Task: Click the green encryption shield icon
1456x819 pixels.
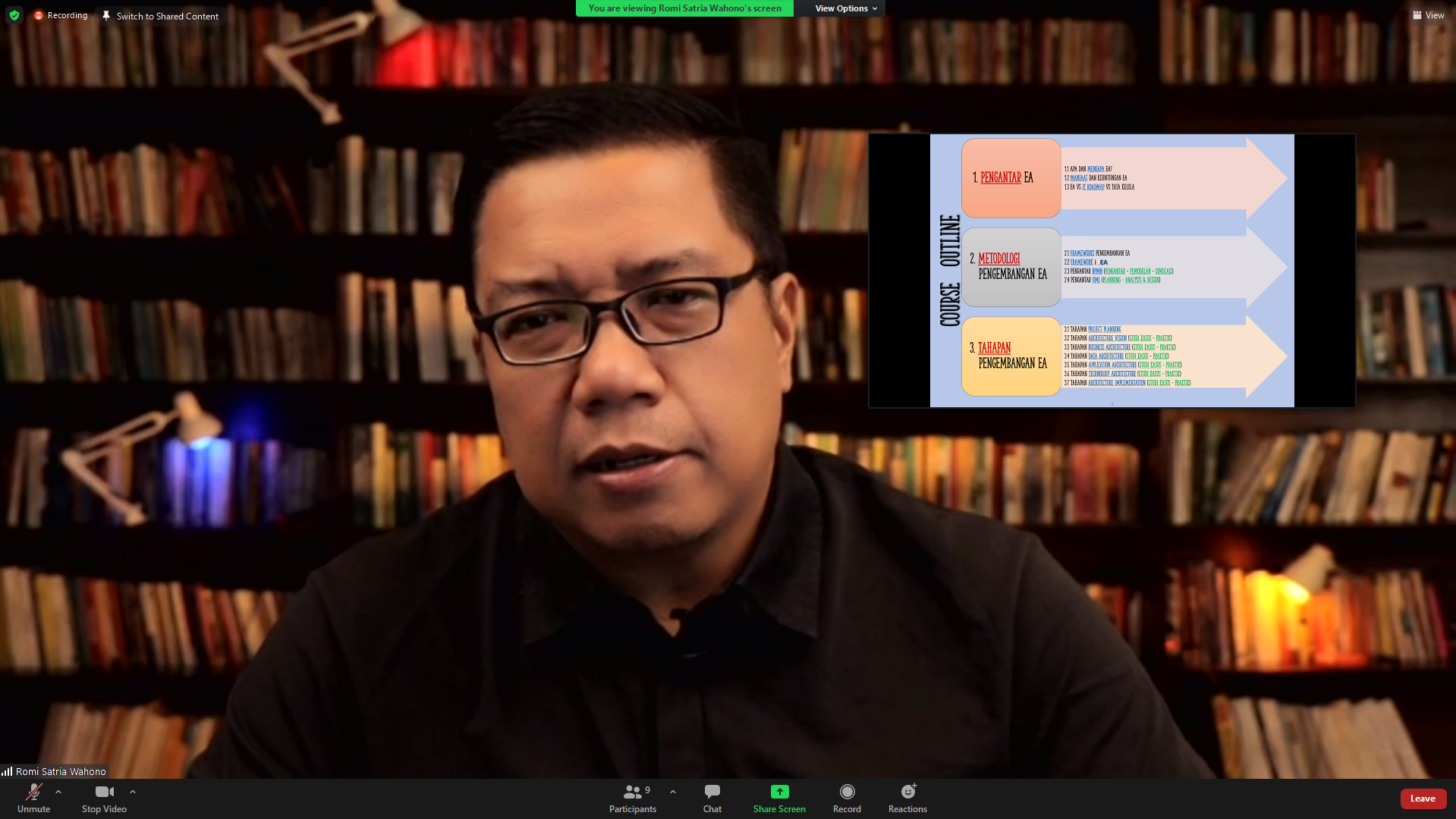Action: (14, 15)
